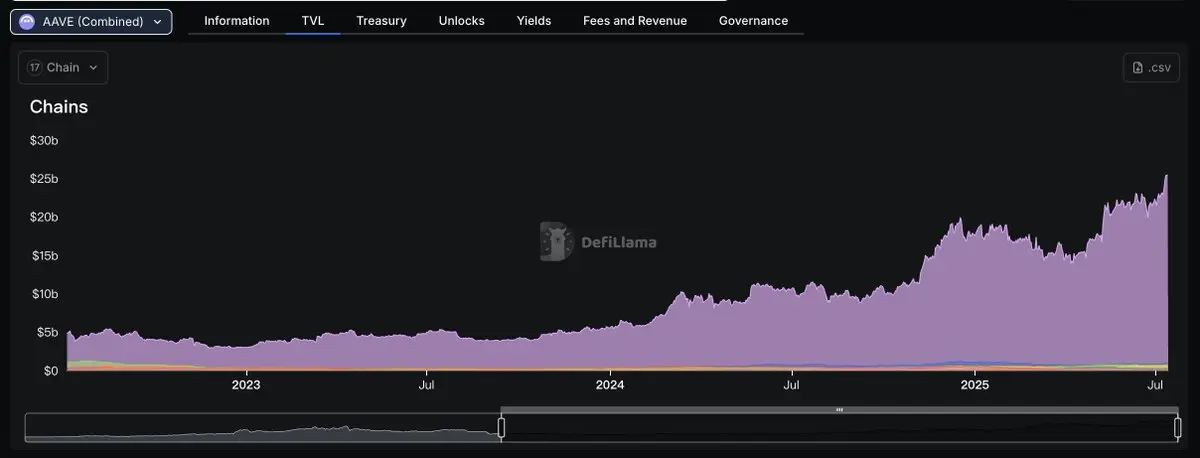Click the $25b y-axis label
Viewport: 1200px width, 458px height.
[44, 179]
